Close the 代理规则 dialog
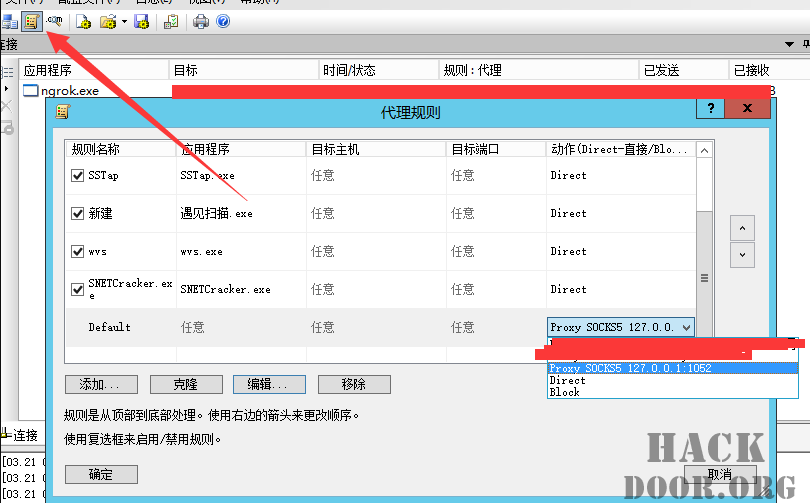Image resolution: width=810 pixels, height=503 pixels. coord(747,108)
